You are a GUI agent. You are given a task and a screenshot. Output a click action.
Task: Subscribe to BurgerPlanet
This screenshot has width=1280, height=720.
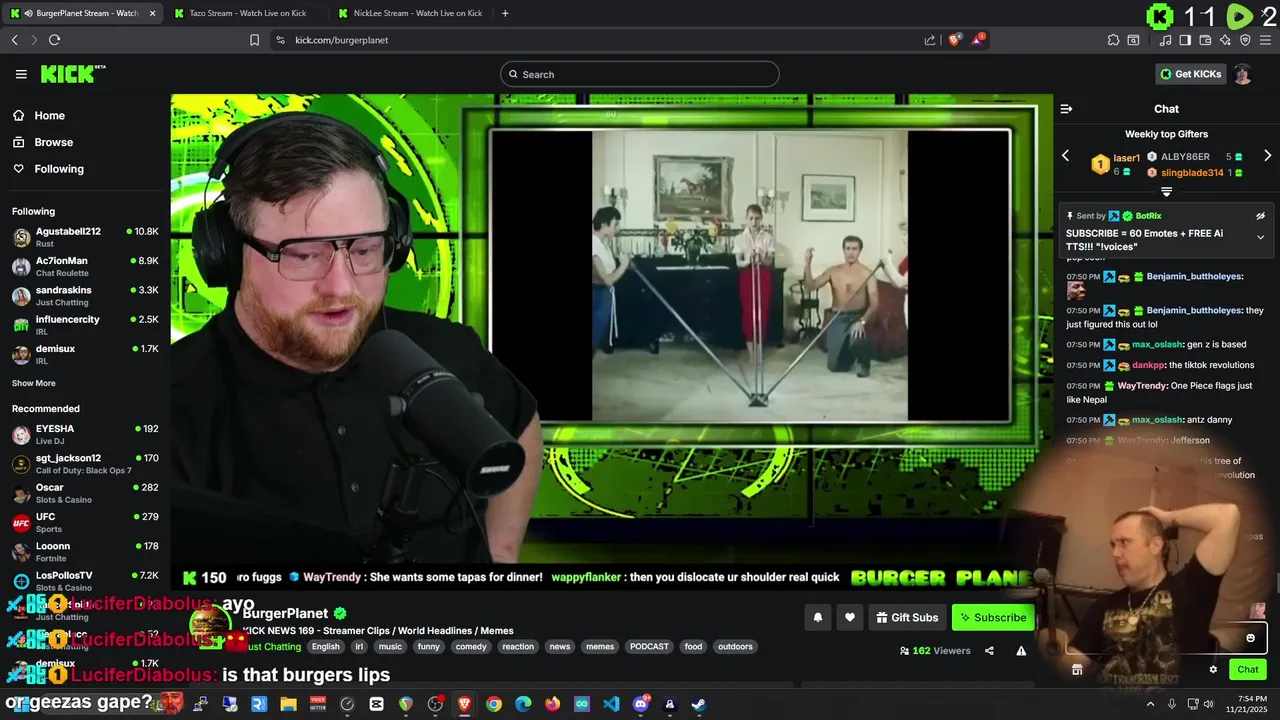tap(992, 617)
